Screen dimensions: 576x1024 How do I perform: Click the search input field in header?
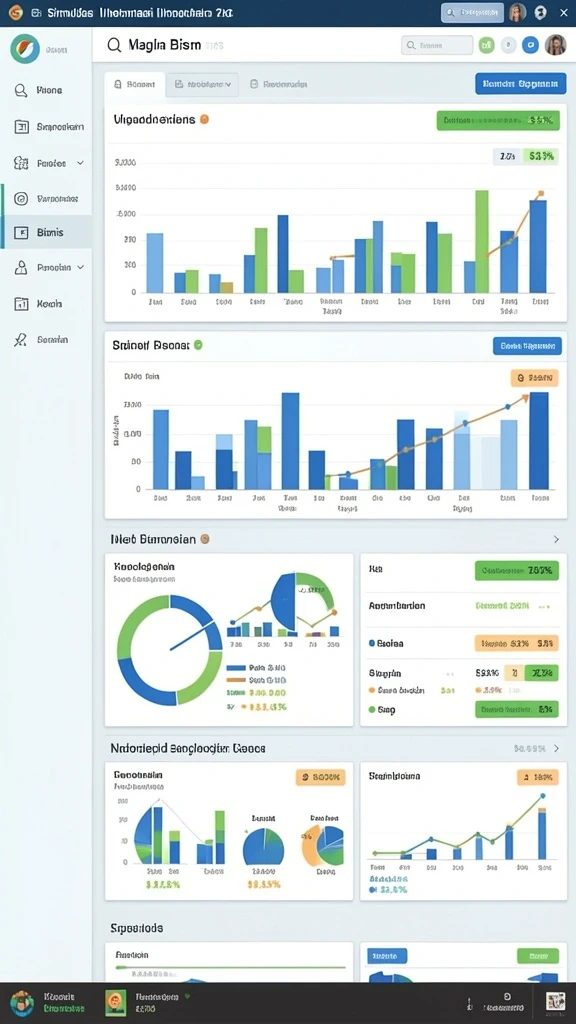437,45
